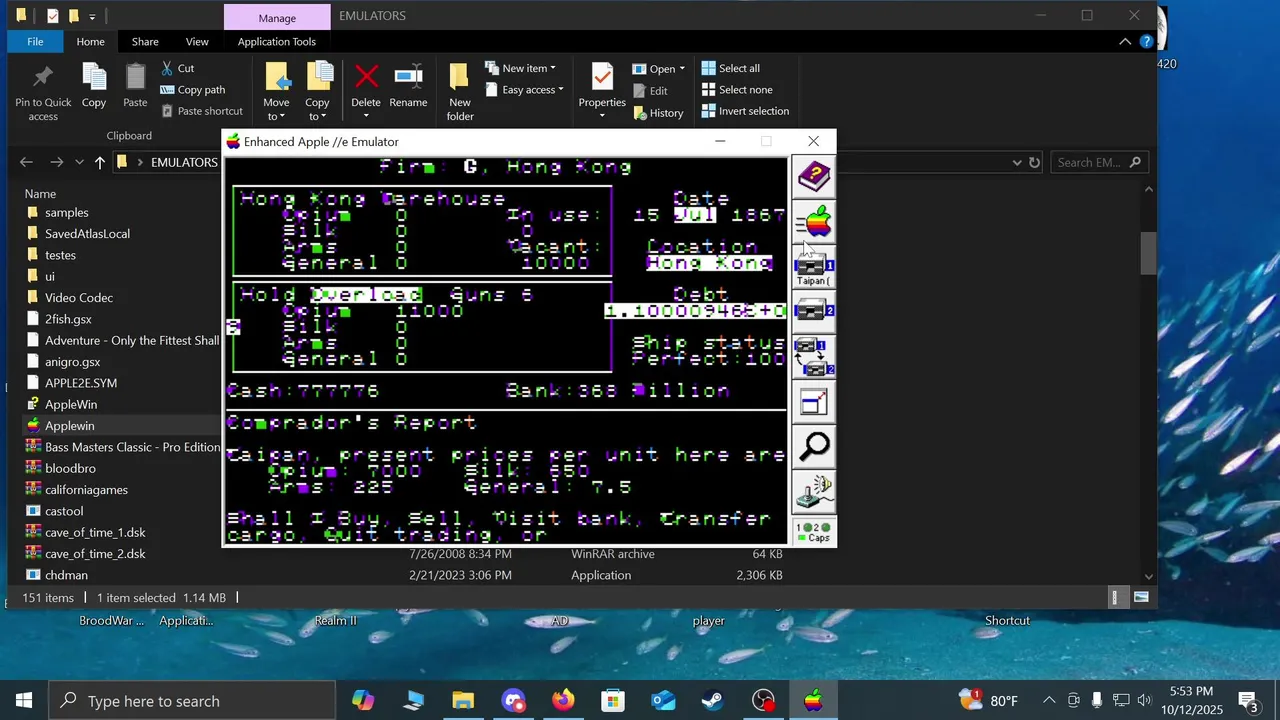Refresh the EMULATORS folder view
Image resolution: width=1280 pixels, height=720 pixels.
(1035, 162)
